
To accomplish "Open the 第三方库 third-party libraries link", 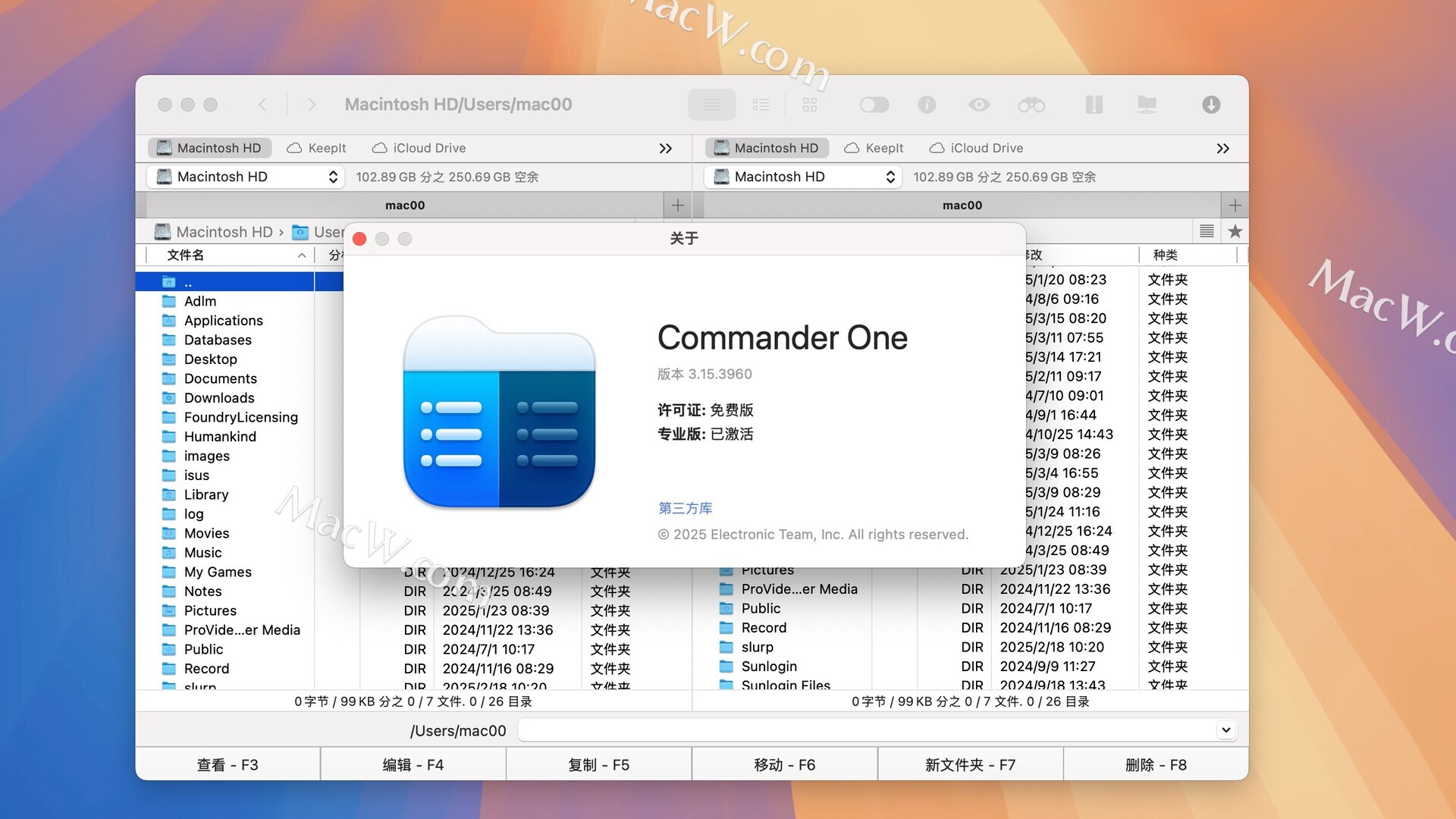I will tap(686, 508).
